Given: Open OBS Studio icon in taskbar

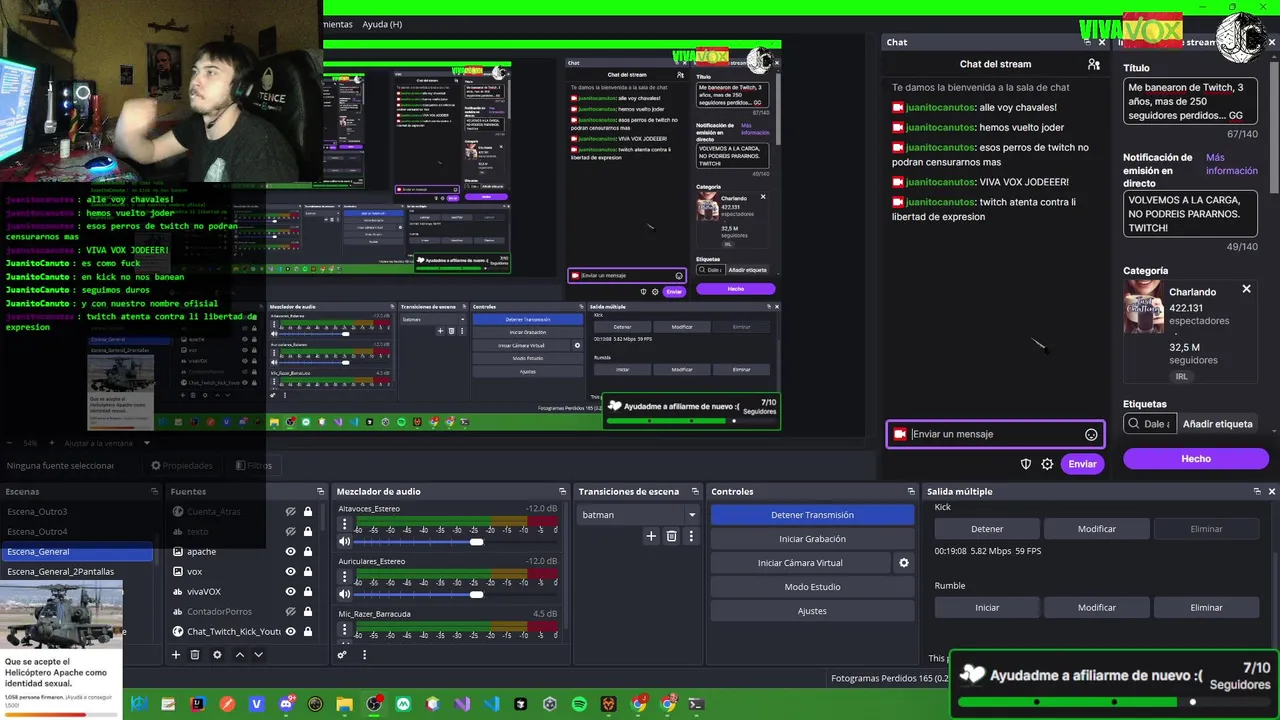Looking at the screenshot, I should (x=374, y=704).
